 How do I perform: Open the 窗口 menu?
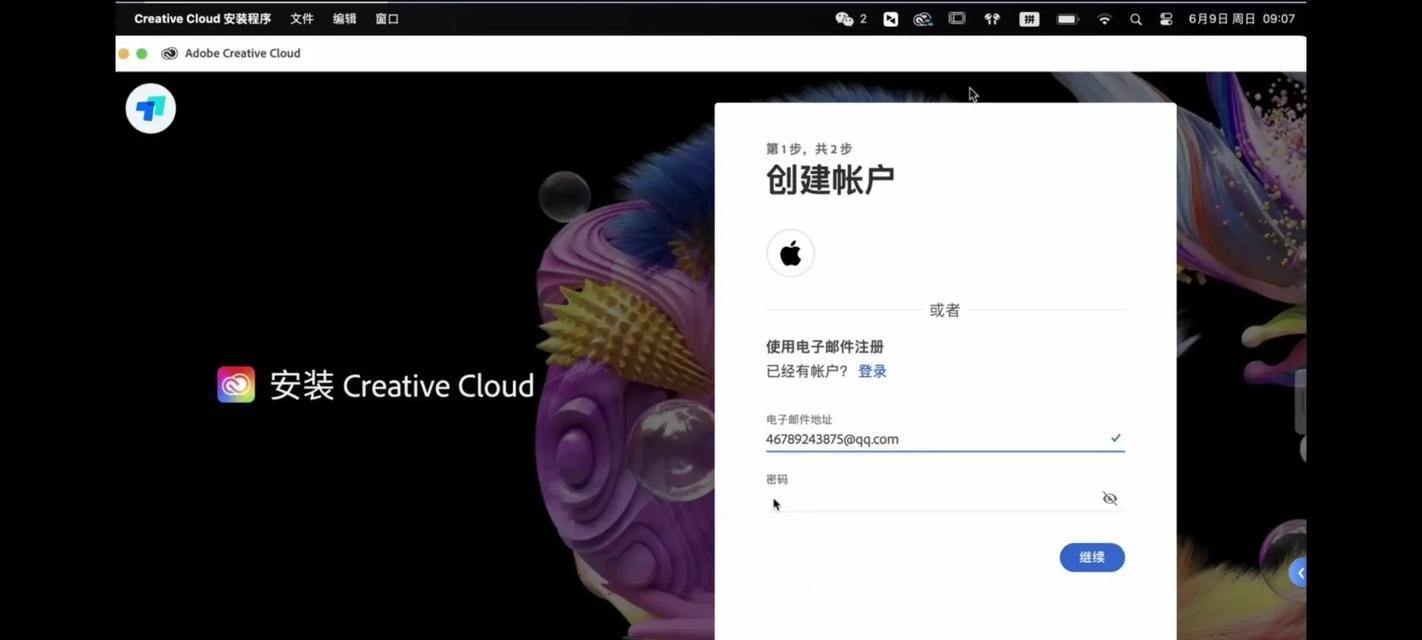pos(387,19)
